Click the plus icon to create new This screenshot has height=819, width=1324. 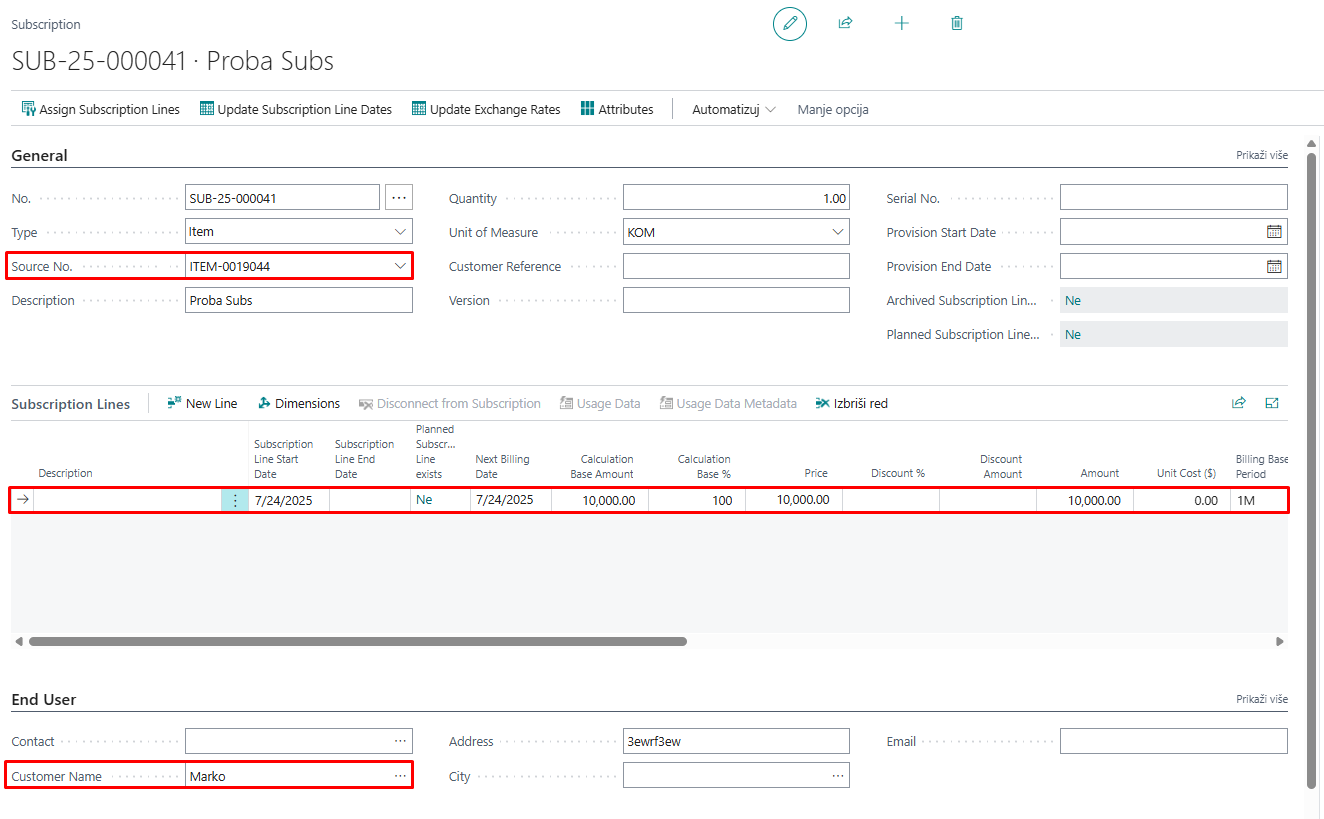click(x=901, y=23)
